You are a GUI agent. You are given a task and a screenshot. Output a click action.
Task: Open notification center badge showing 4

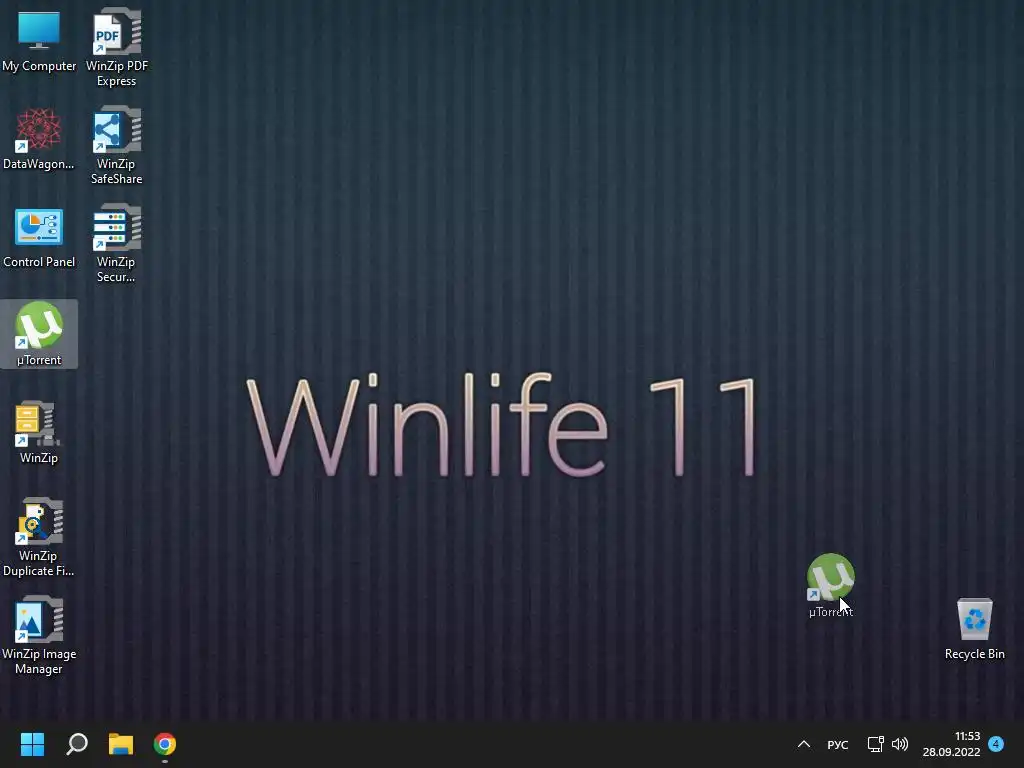click(996, 744)
